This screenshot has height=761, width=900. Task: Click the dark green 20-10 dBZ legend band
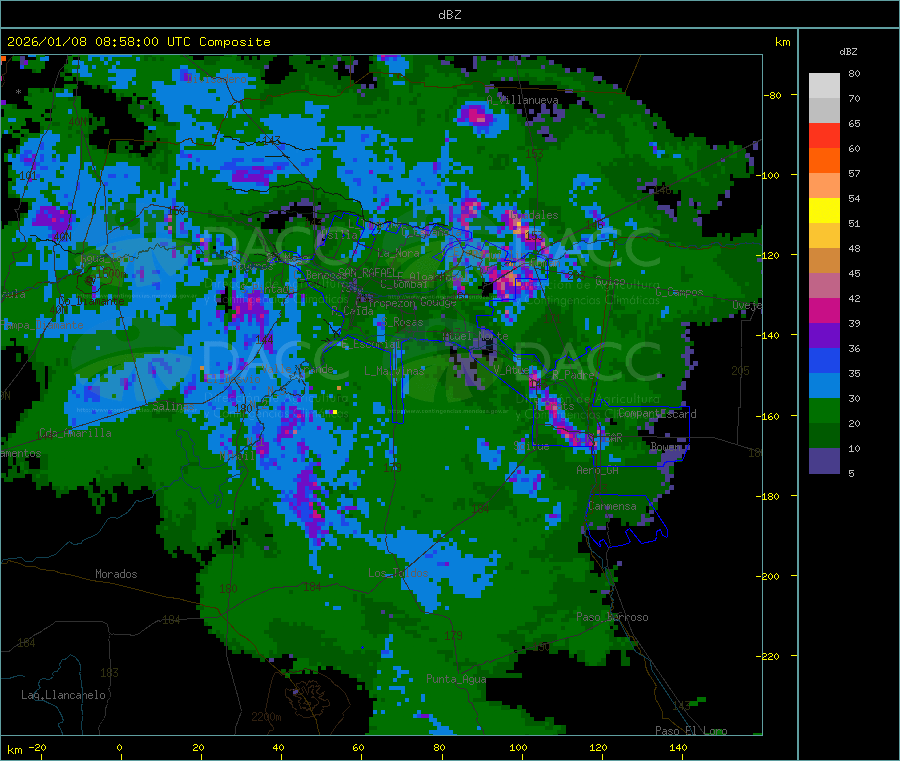(x=824, y=436)
